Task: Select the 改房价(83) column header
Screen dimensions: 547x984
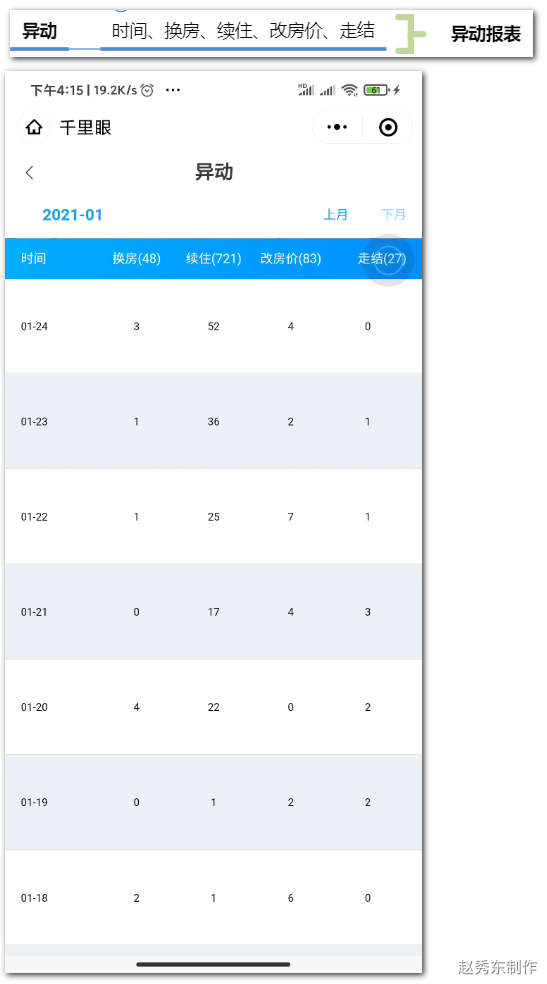Action: point(290,259)
